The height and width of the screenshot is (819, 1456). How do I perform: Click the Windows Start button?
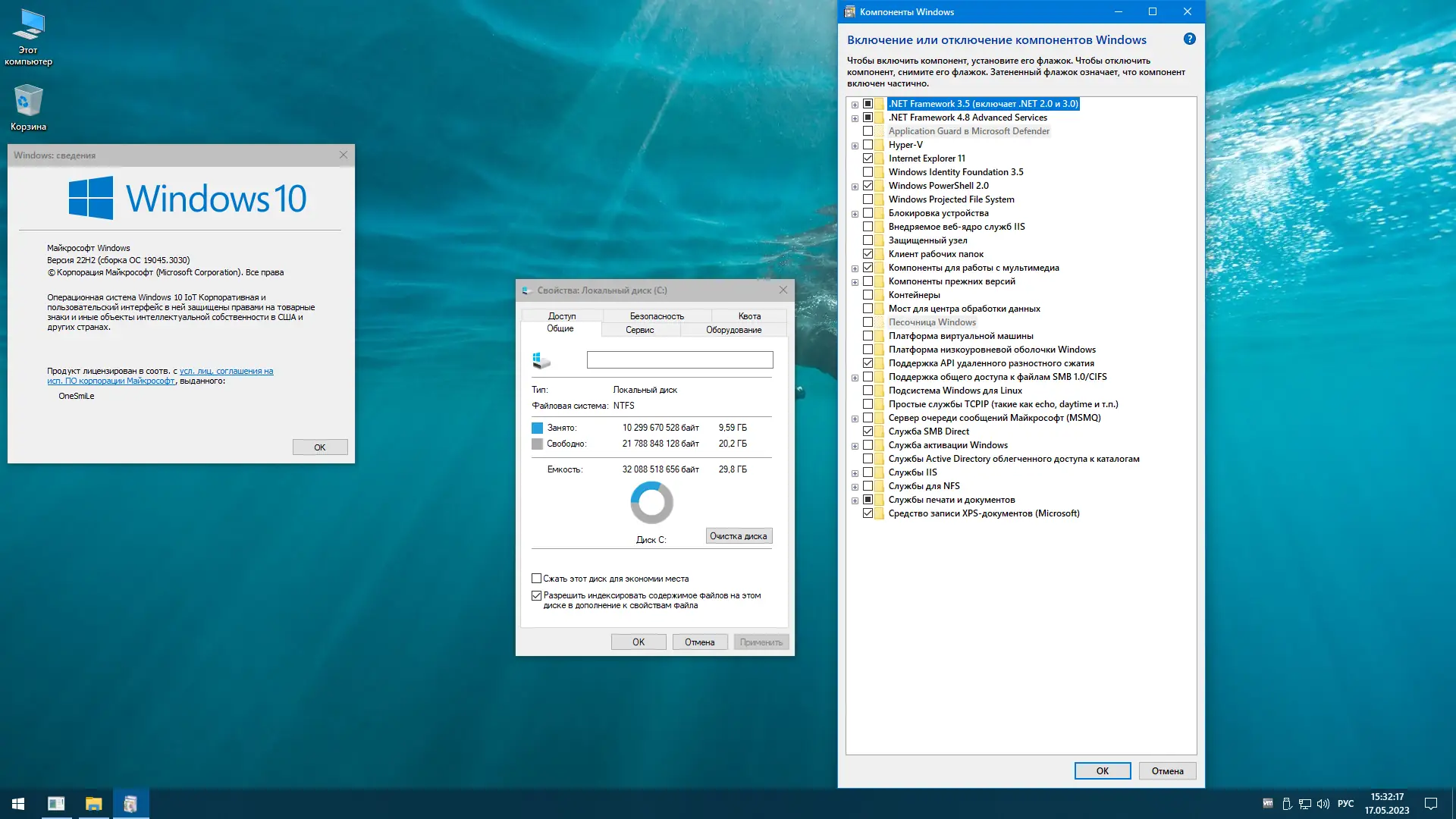pos(18,804)
